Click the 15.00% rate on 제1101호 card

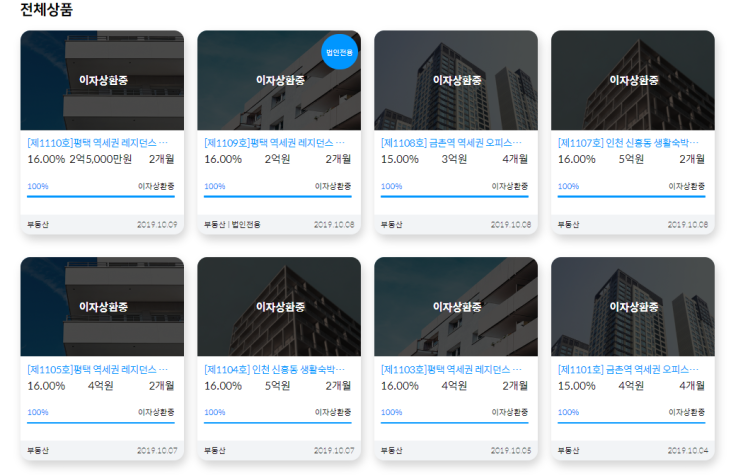pos(576,386)
